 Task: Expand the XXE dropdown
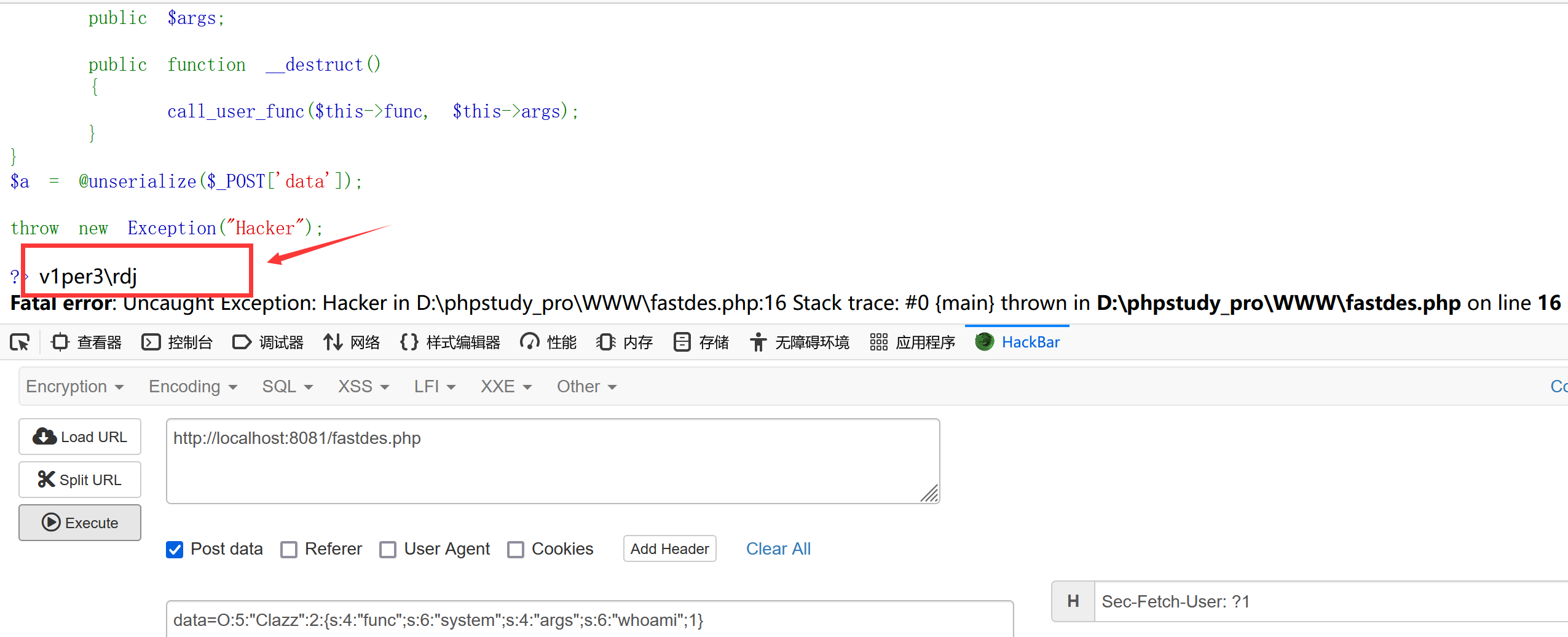pos(506,386)
